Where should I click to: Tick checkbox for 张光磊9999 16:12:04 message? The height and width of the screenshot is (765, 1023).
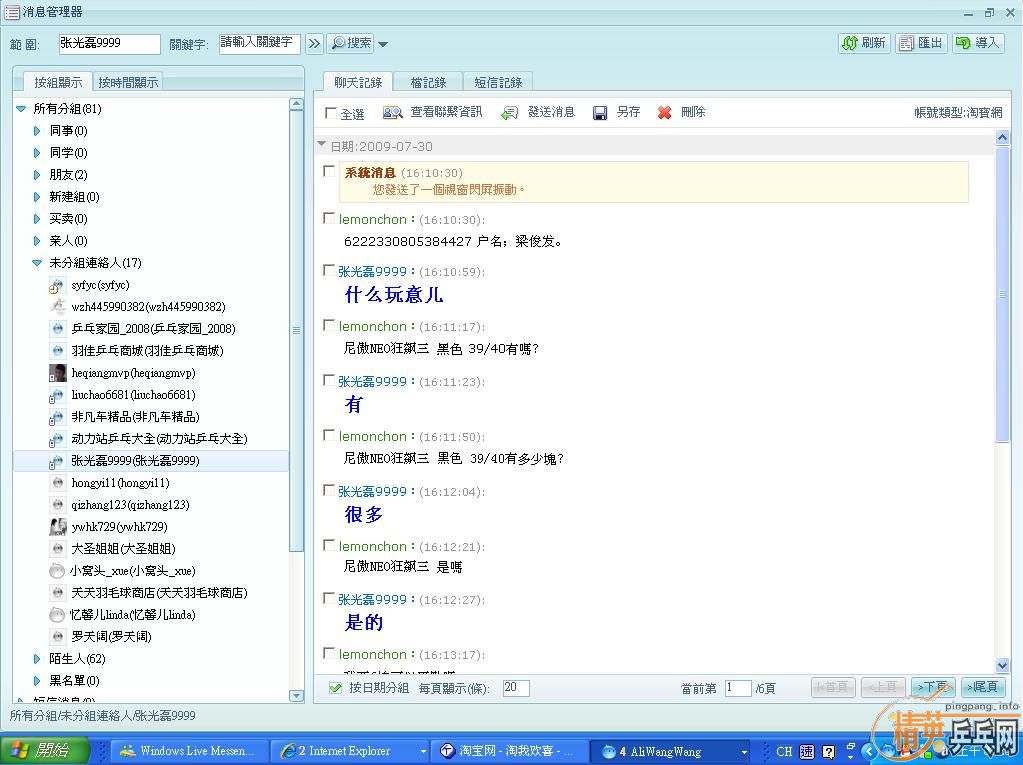(x=329, y=490)
